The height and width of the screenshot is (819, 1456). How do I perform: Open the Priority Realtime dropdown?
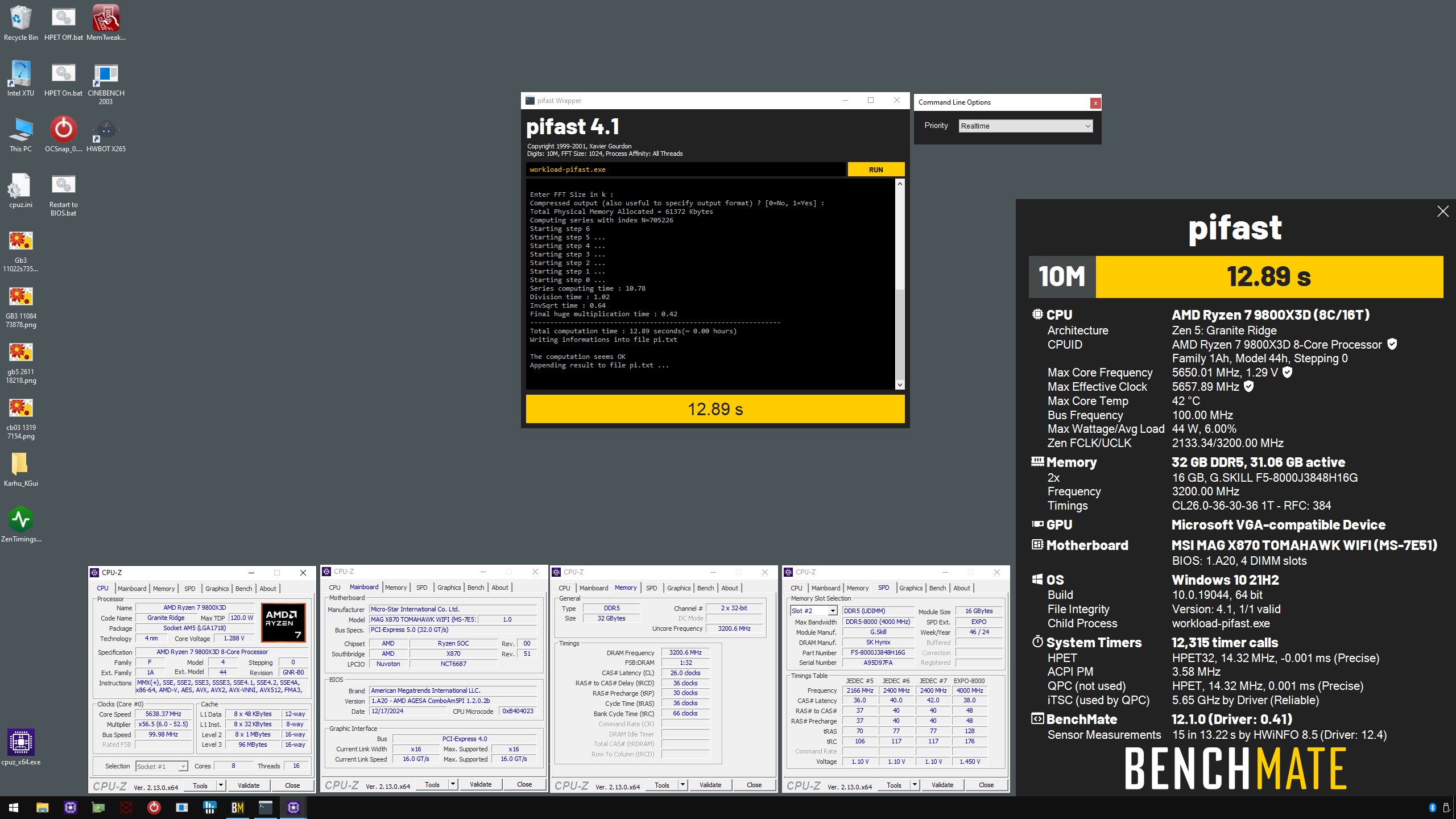coord(1025,126)
